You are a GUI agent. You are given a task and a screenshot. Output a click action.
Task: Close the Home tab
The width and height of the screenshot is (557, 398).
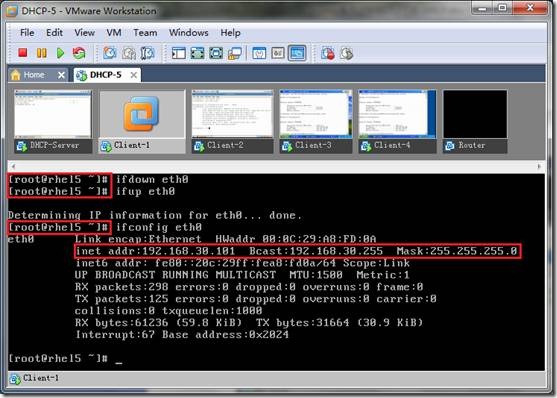coord(61,75)
